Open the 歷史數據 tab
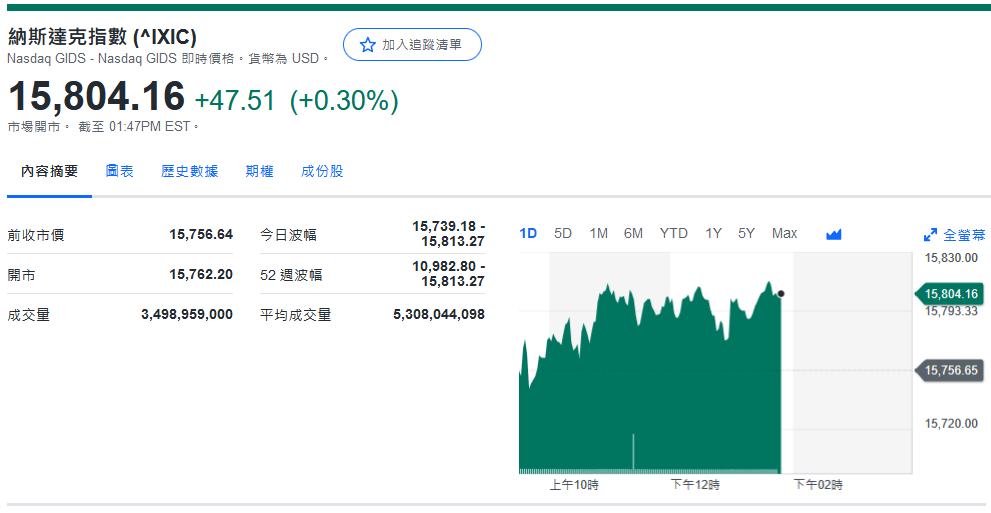The width and height of the screenshot is (991, 513). [189, 171]
